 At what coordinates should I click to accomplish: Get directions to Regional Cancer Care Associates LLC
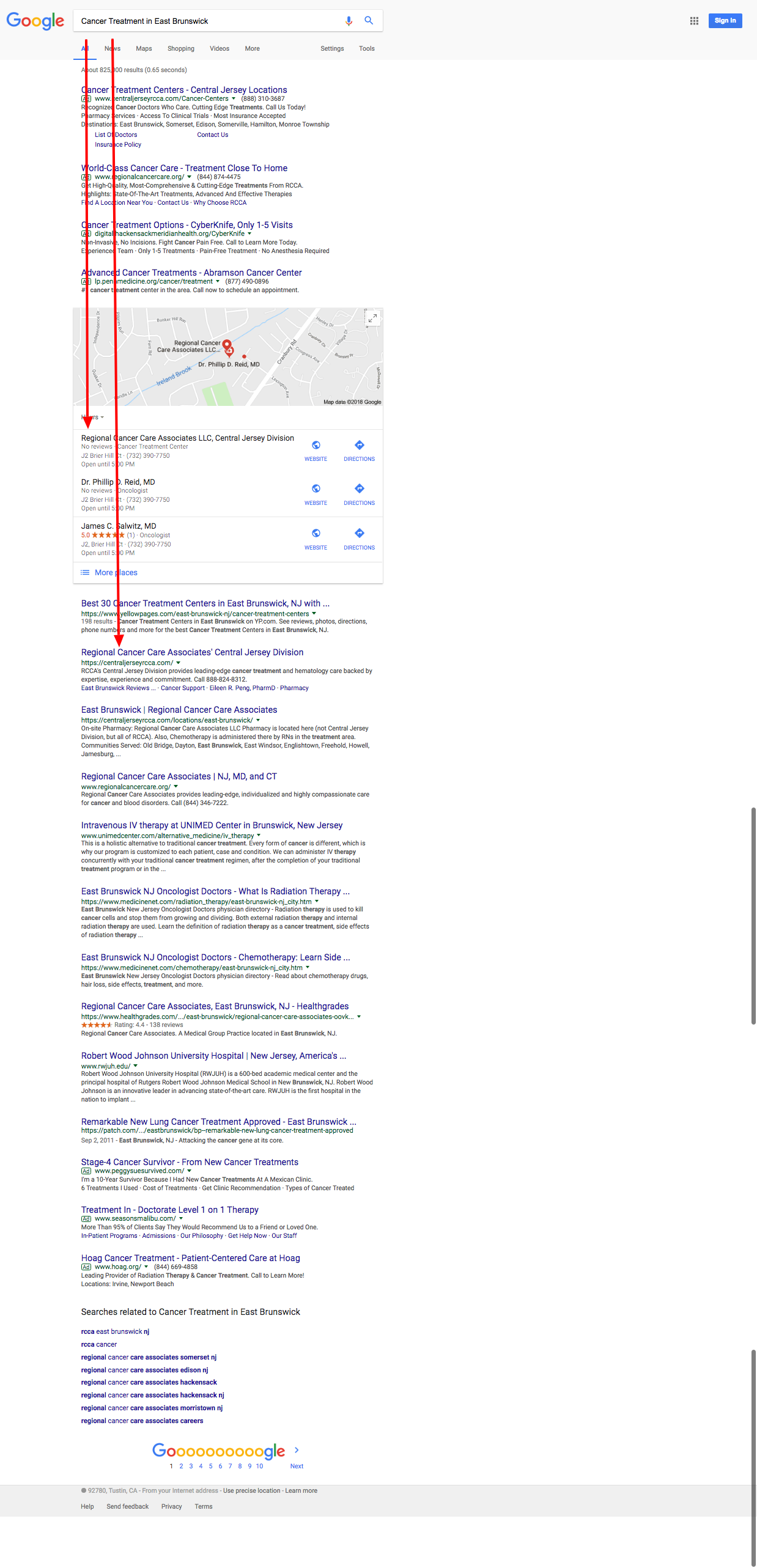coord(359,451)
